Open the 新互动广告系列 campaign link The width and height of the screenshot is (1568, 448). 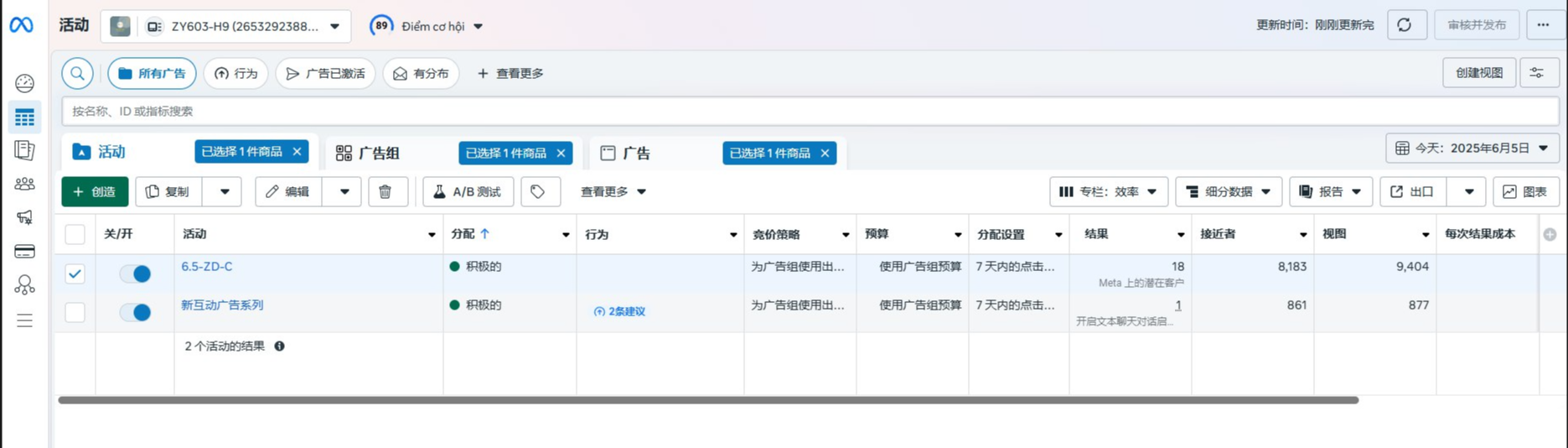point(222,305)
